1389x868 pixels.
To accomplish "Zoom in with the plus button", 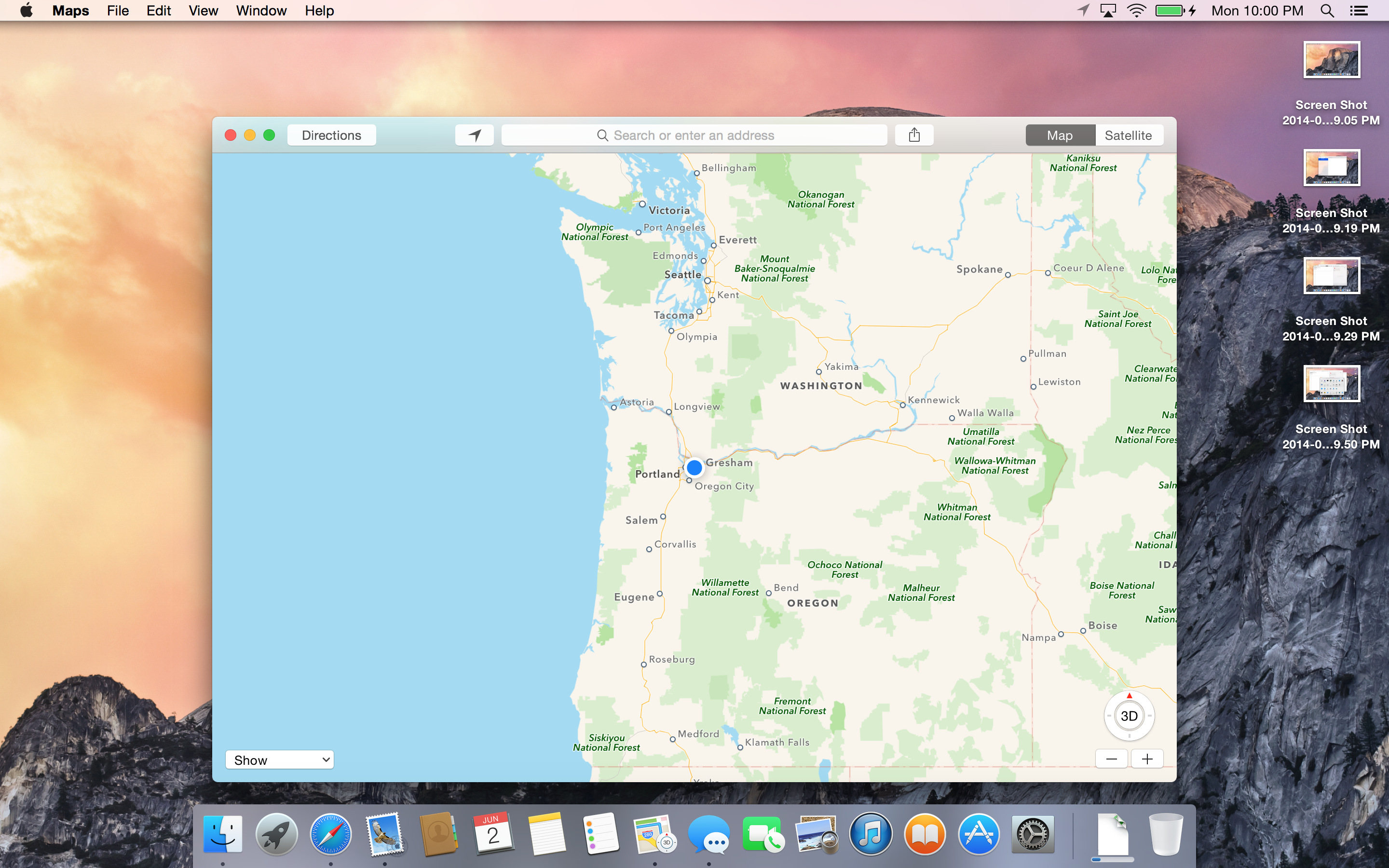I will pos(1147,759).
